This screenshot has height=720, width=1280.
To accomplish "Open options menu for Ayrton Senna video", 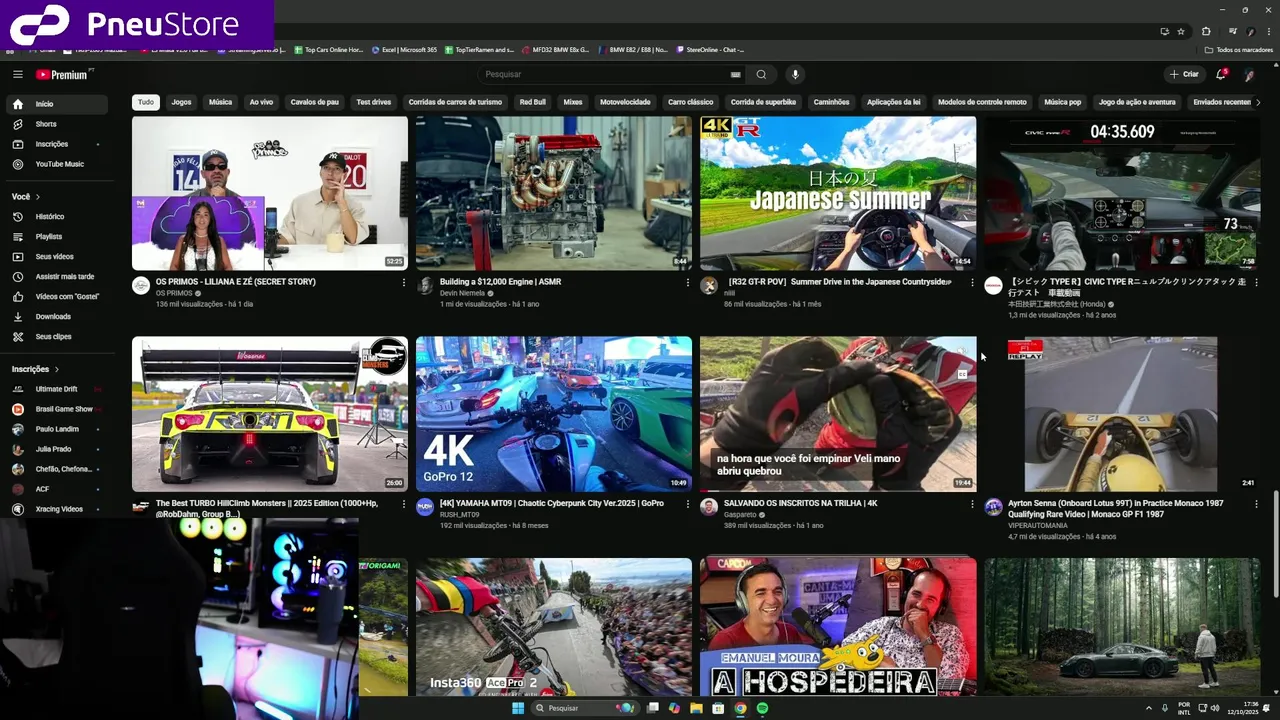I will pyautogui.click(x=1256, y=504).
